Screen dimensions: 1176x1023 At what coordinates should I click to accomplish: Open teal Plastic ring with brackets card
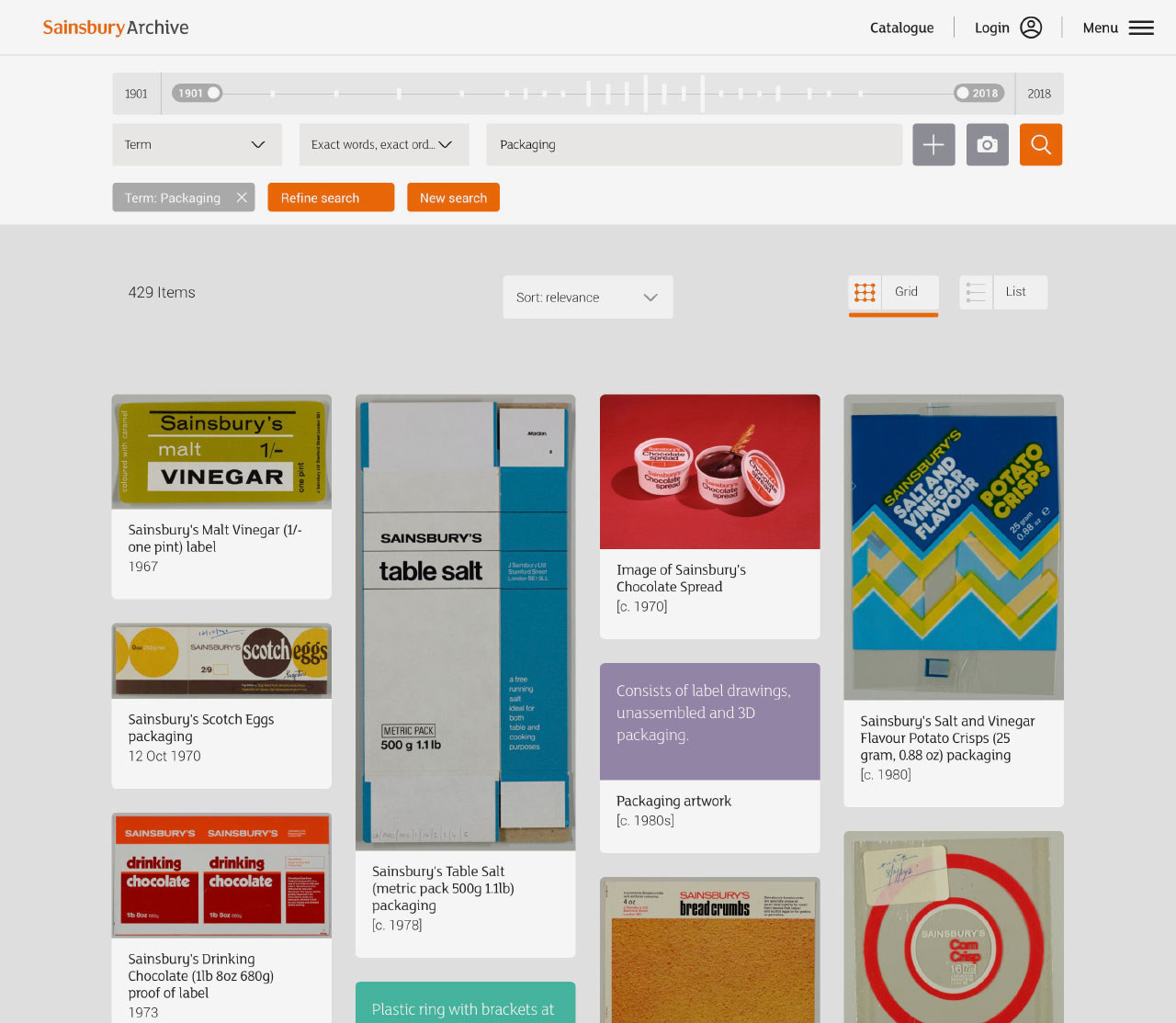pos(466,1003)
